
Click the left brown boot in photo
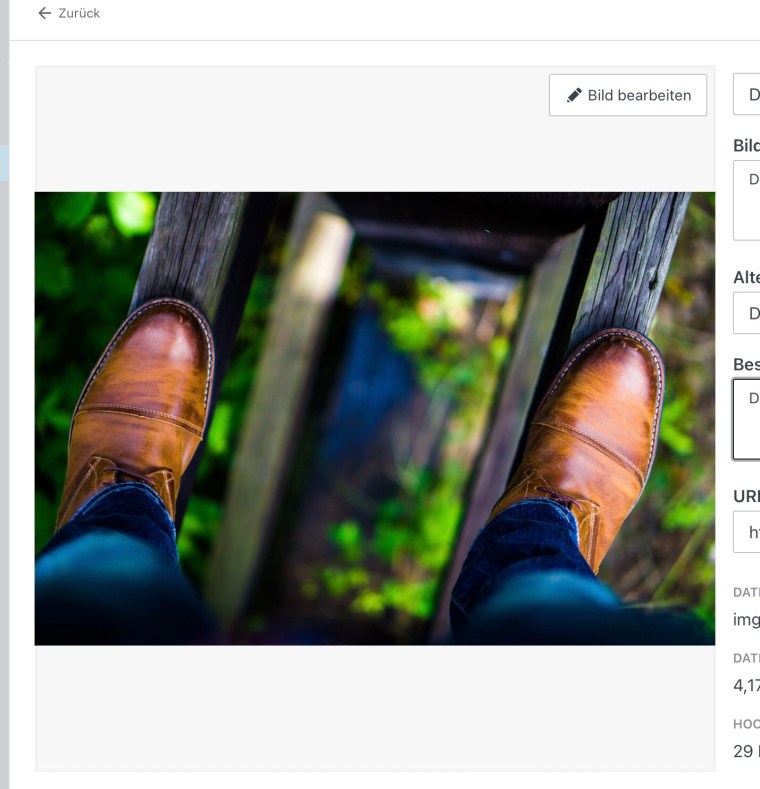tap(140, 400)
